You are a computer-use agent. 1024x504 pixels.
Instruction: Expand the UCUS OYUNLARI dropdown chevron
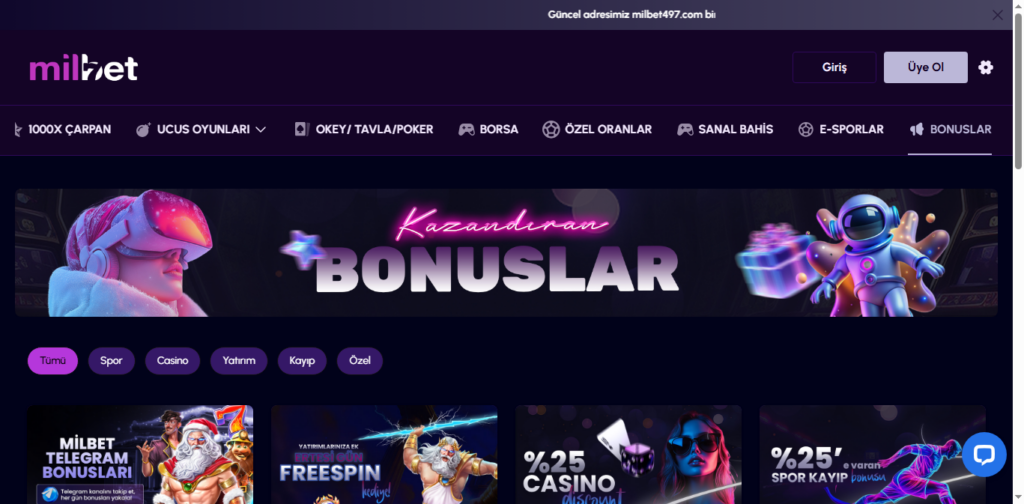point(261,130)
